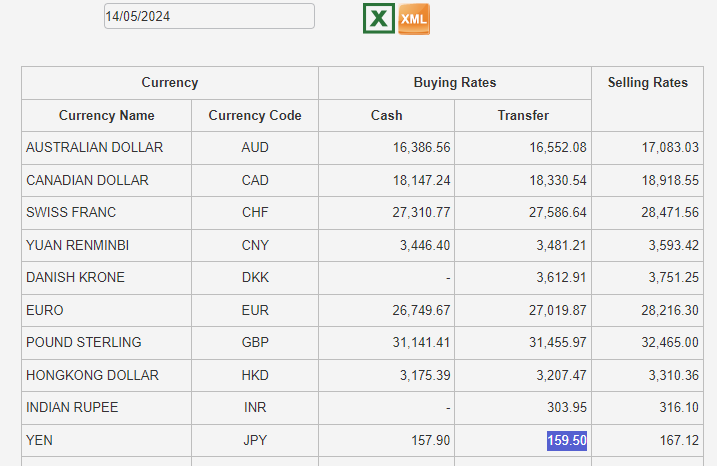This screenshot has height=466, width=717.
Task: Click the EUR currency code cell
Action: point(255,311)
